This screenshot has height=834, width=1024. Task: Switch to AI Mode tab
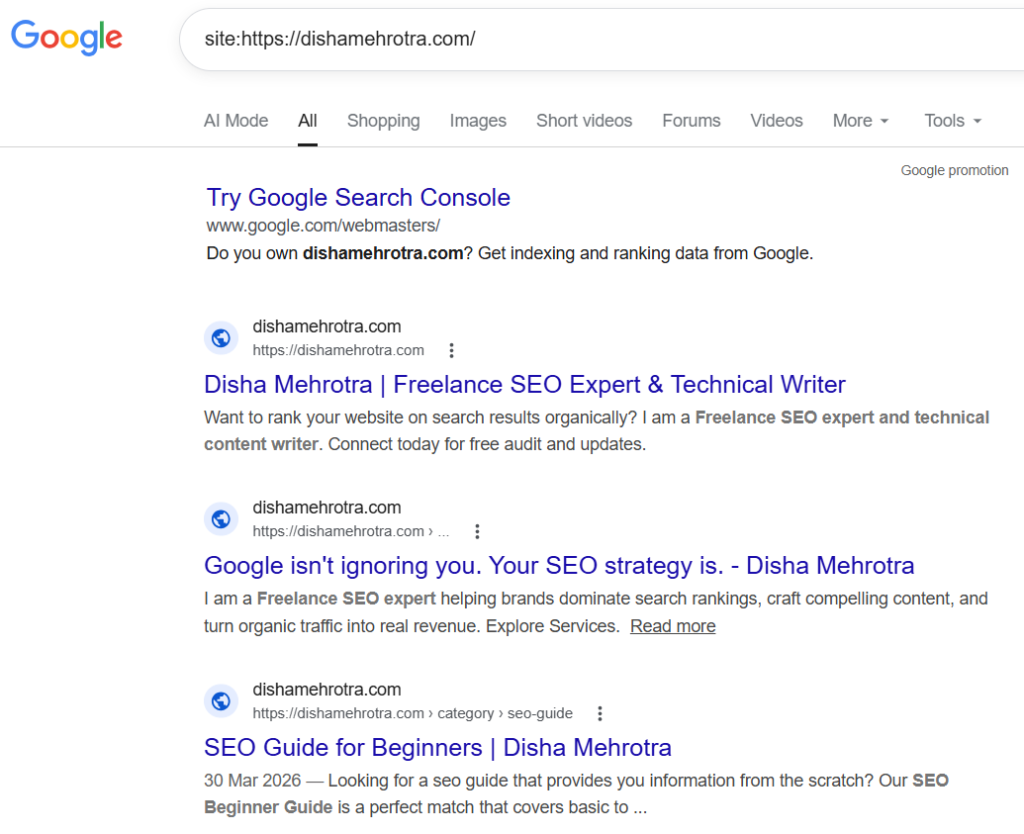point(236,121)
